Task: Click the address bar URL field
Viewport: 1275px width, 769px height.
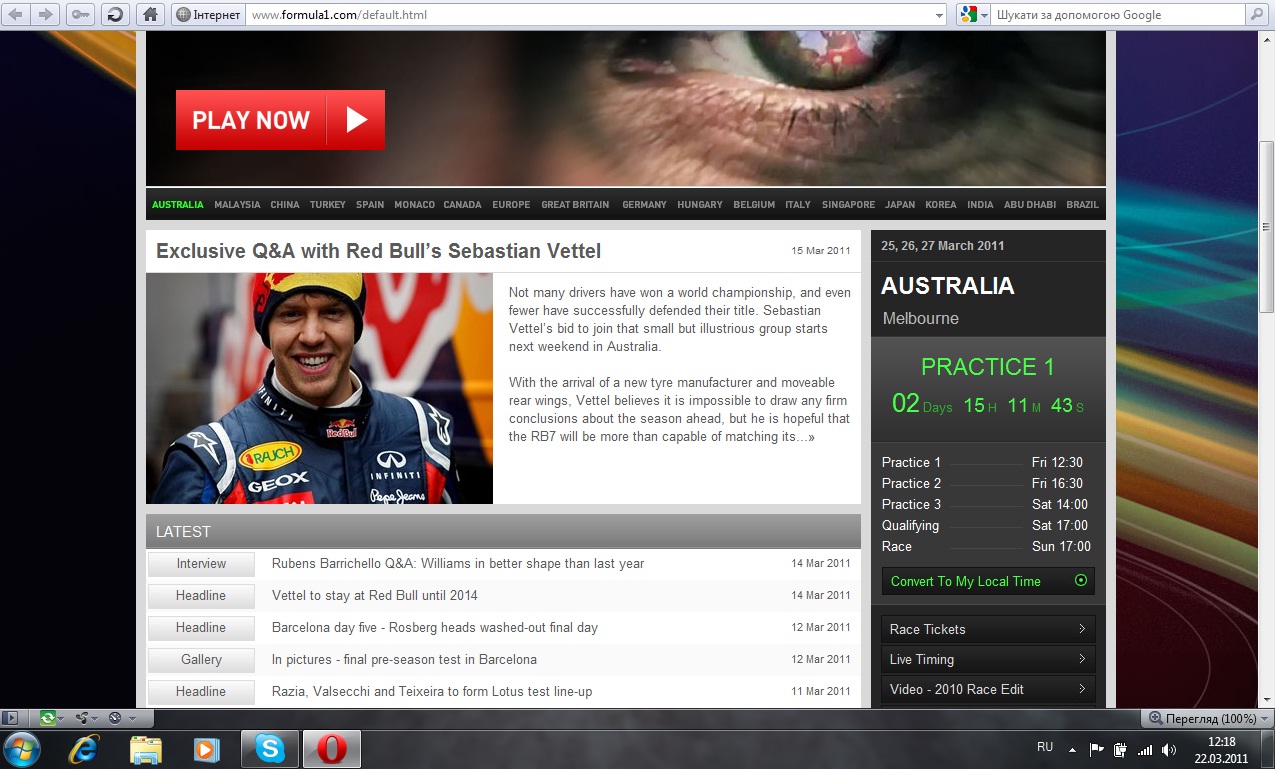Action: (x=589, y=15)
